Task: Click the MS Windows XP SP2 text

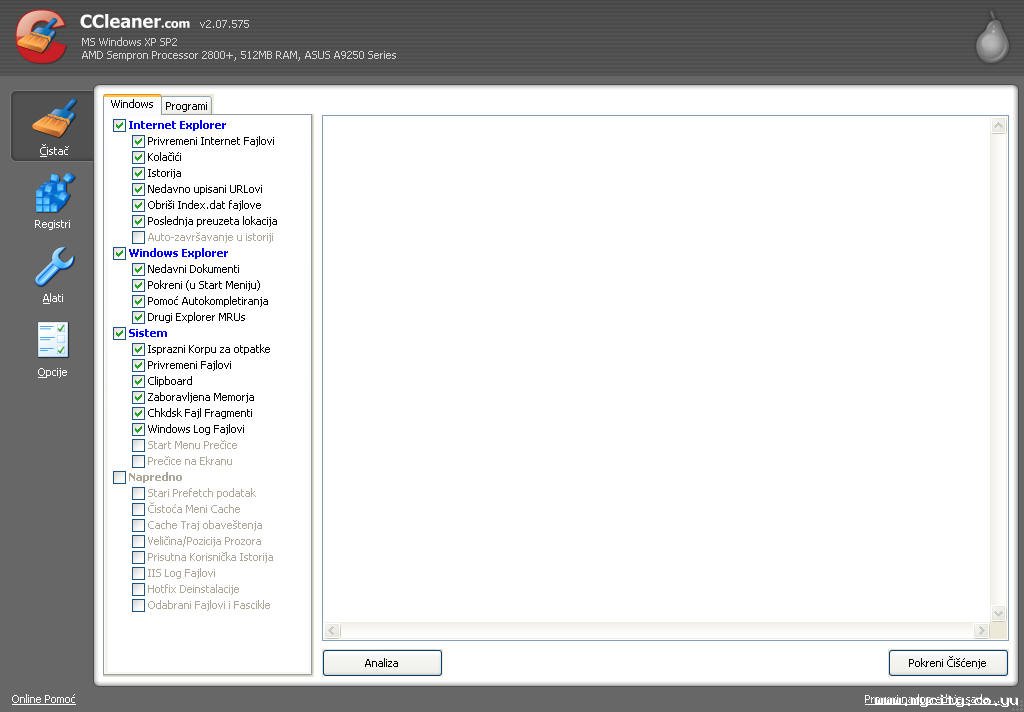Action: (129, 42)
